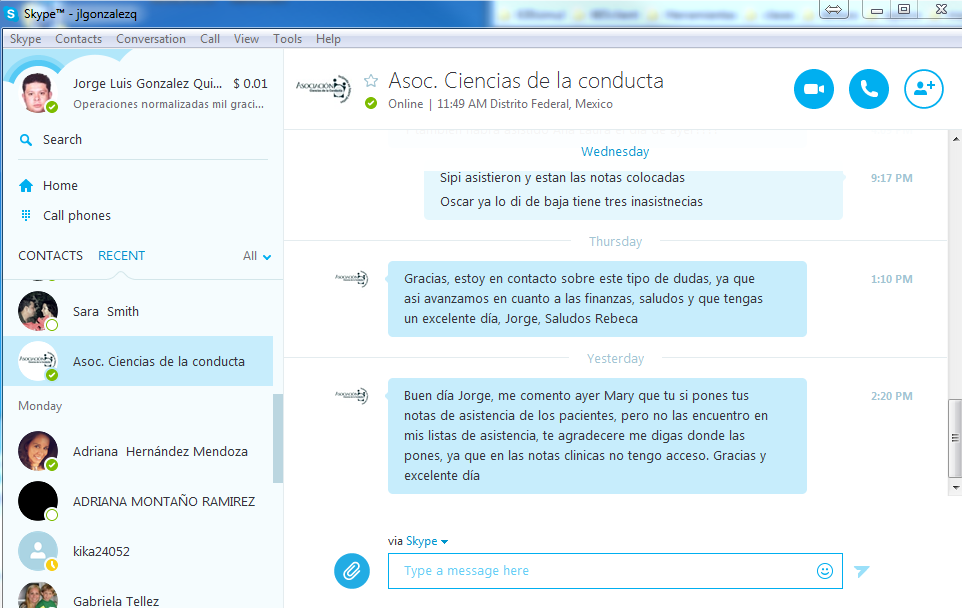The height and width of the screenshot is (608, 962).
Task: Click the $ 0.01 Skype credit balance
Action: click(250, 83)
